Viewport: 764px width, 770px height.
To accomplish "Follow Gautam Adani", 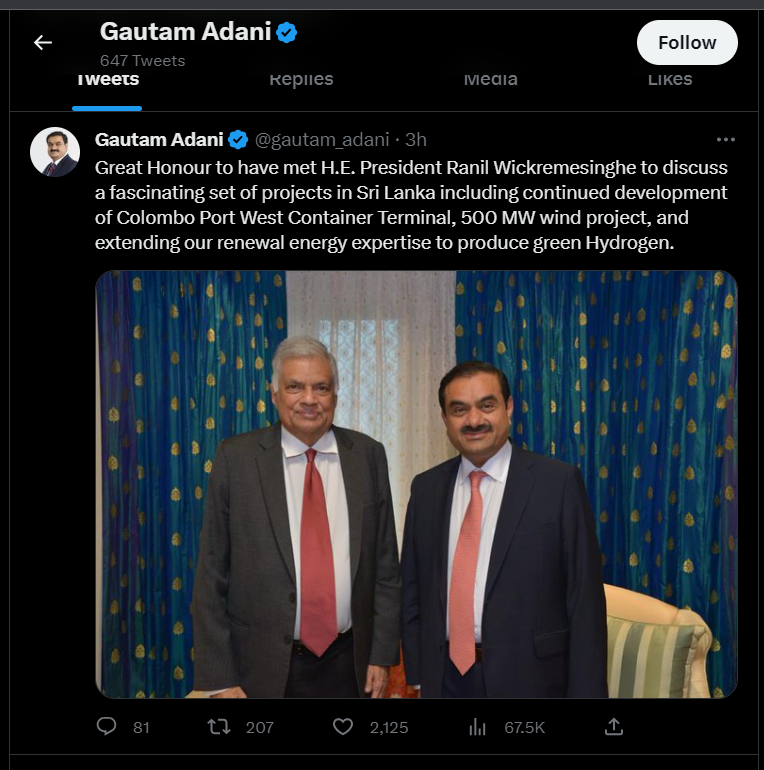I will [x=687, y=43].
